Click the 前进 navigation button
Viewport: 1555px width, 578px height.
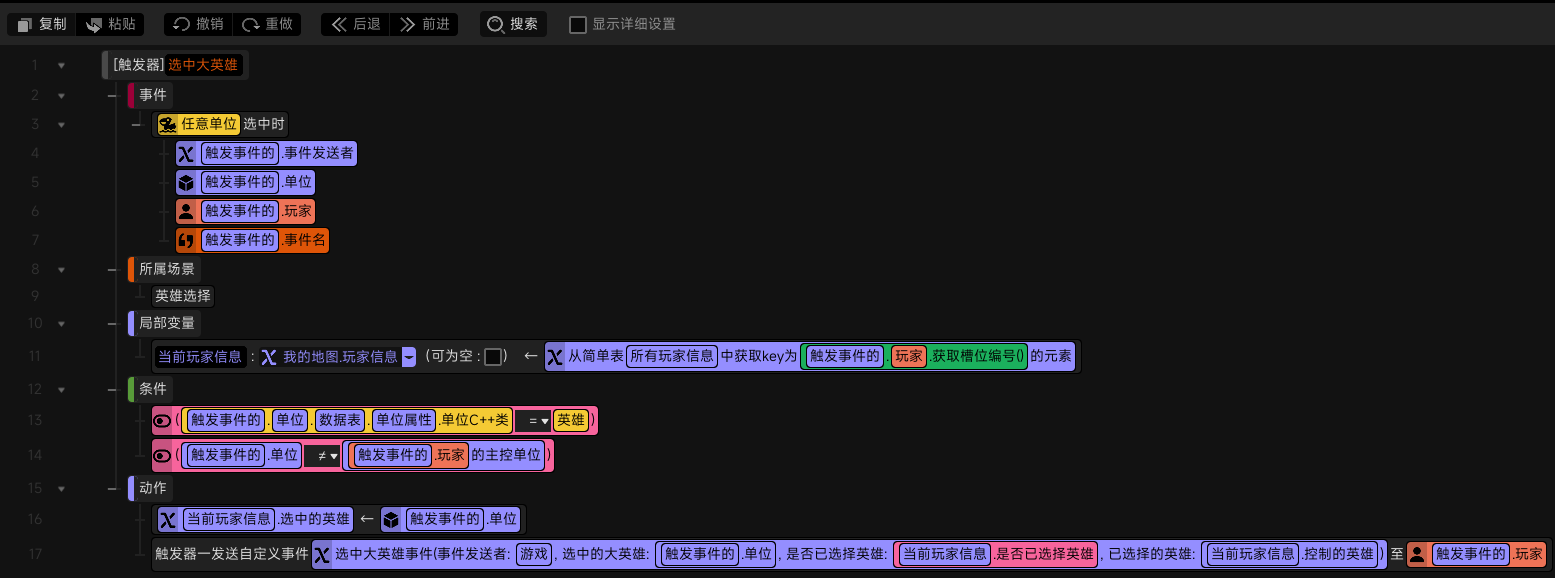coord(424,24)
